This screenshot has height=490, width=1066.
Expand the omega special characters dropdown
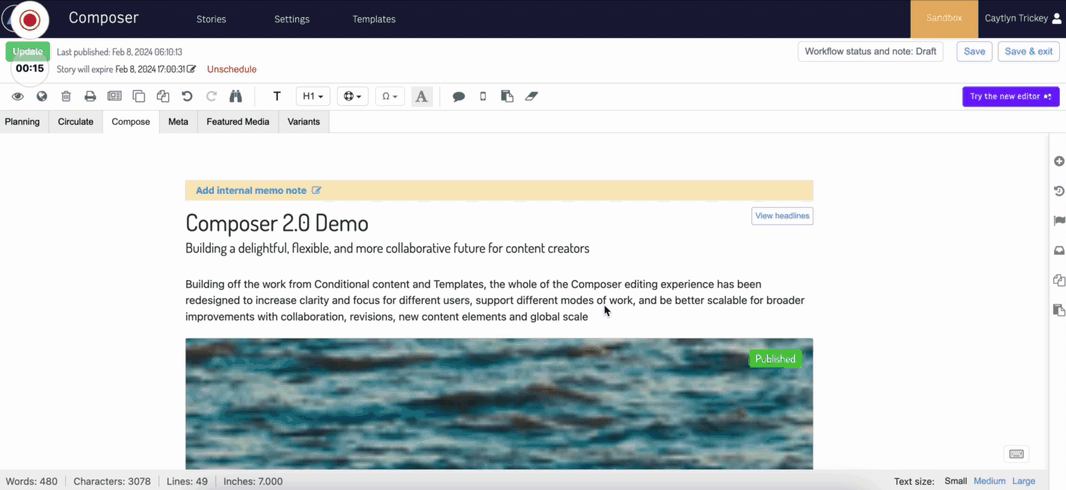coord(388,97)
